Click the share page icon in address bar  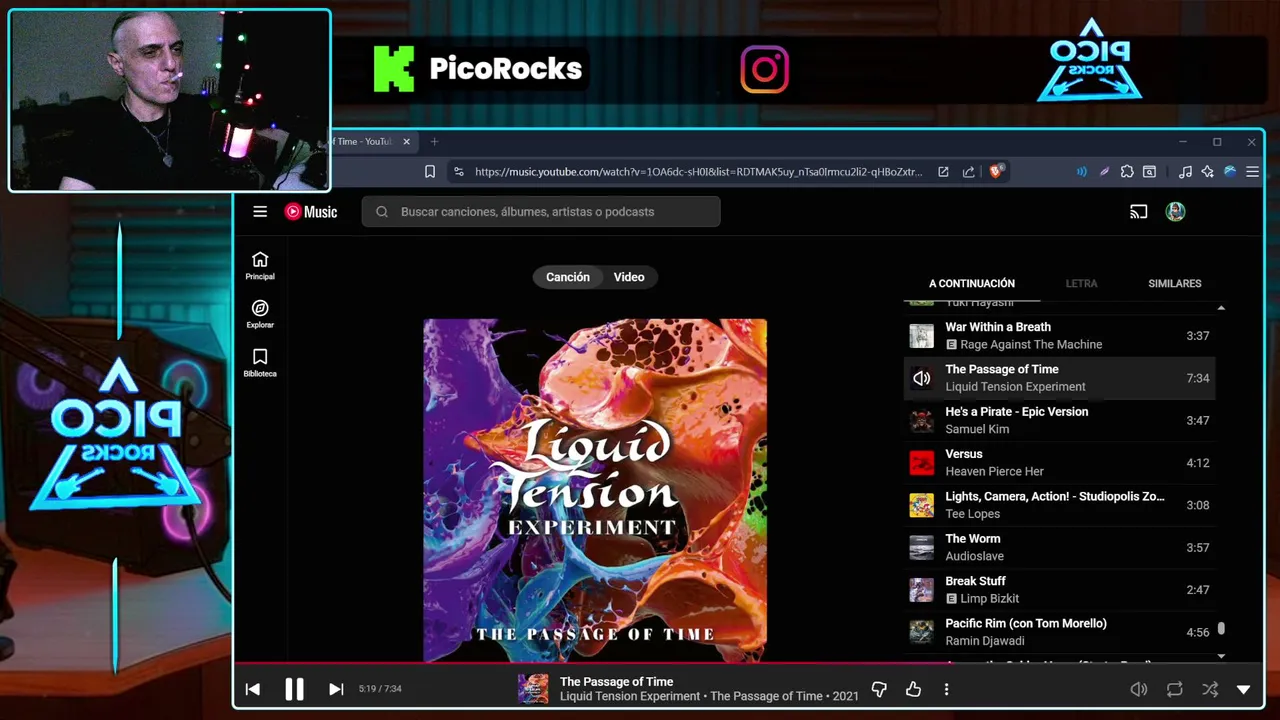[968, 172]
